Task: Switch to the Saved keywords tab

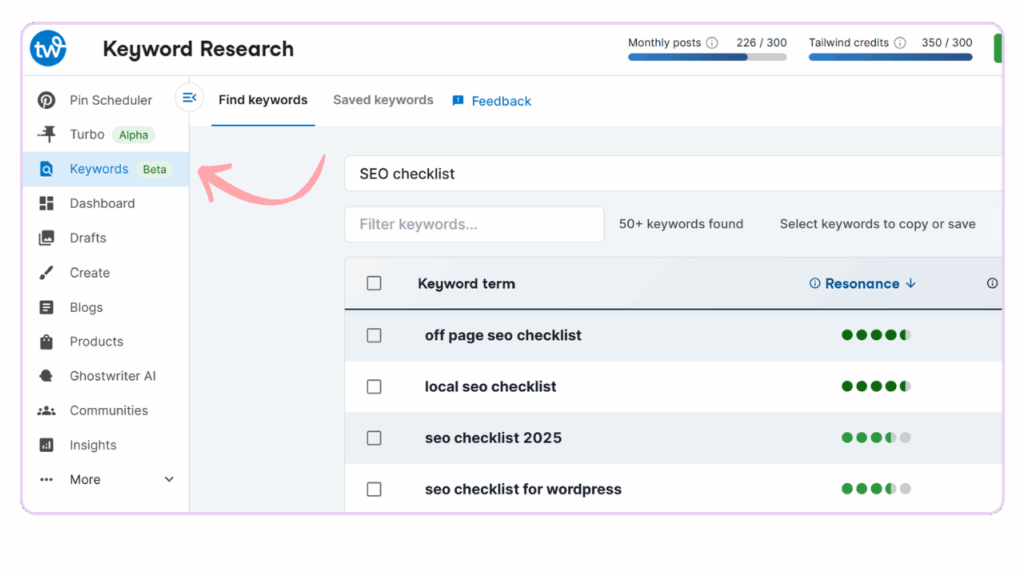Action: pyautogui.click(x=382, y=100)
